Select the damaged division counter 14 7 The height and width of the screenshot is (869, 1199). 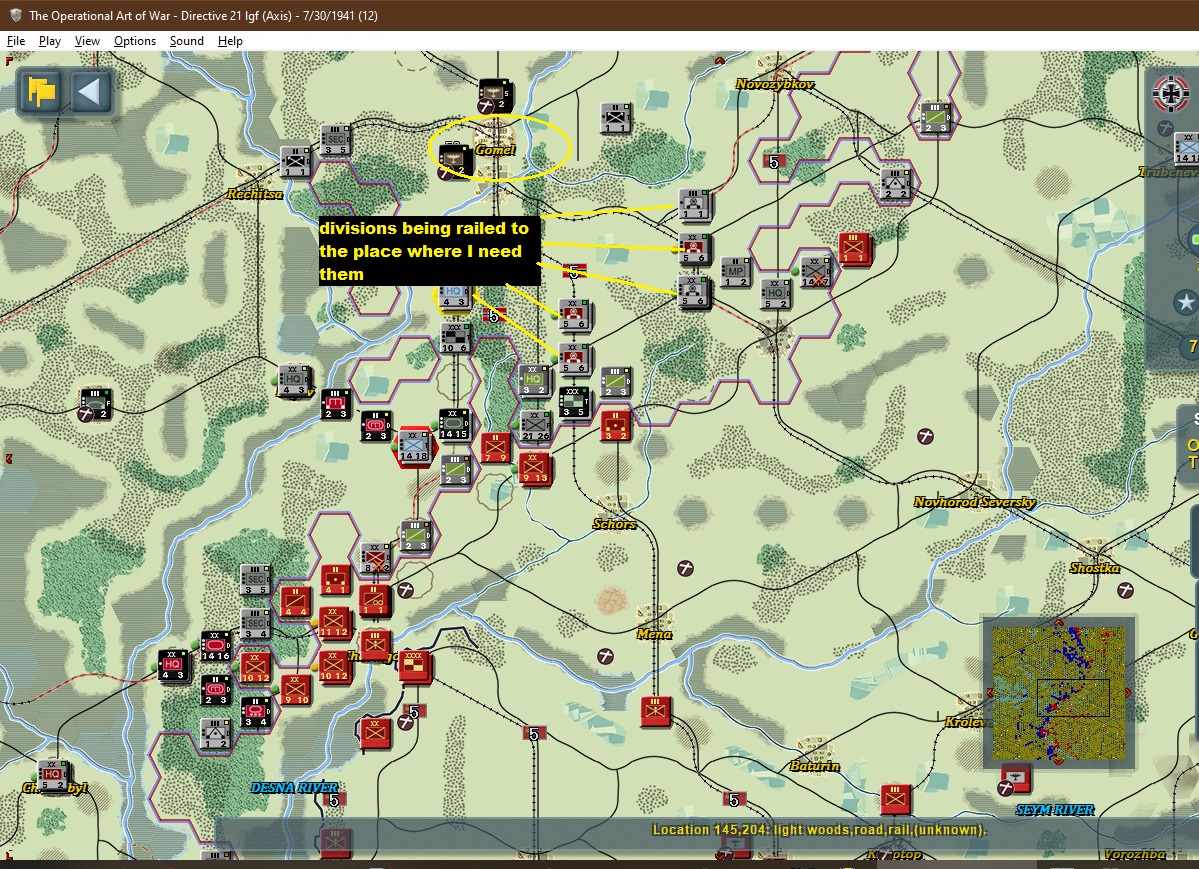pos(815,272)
